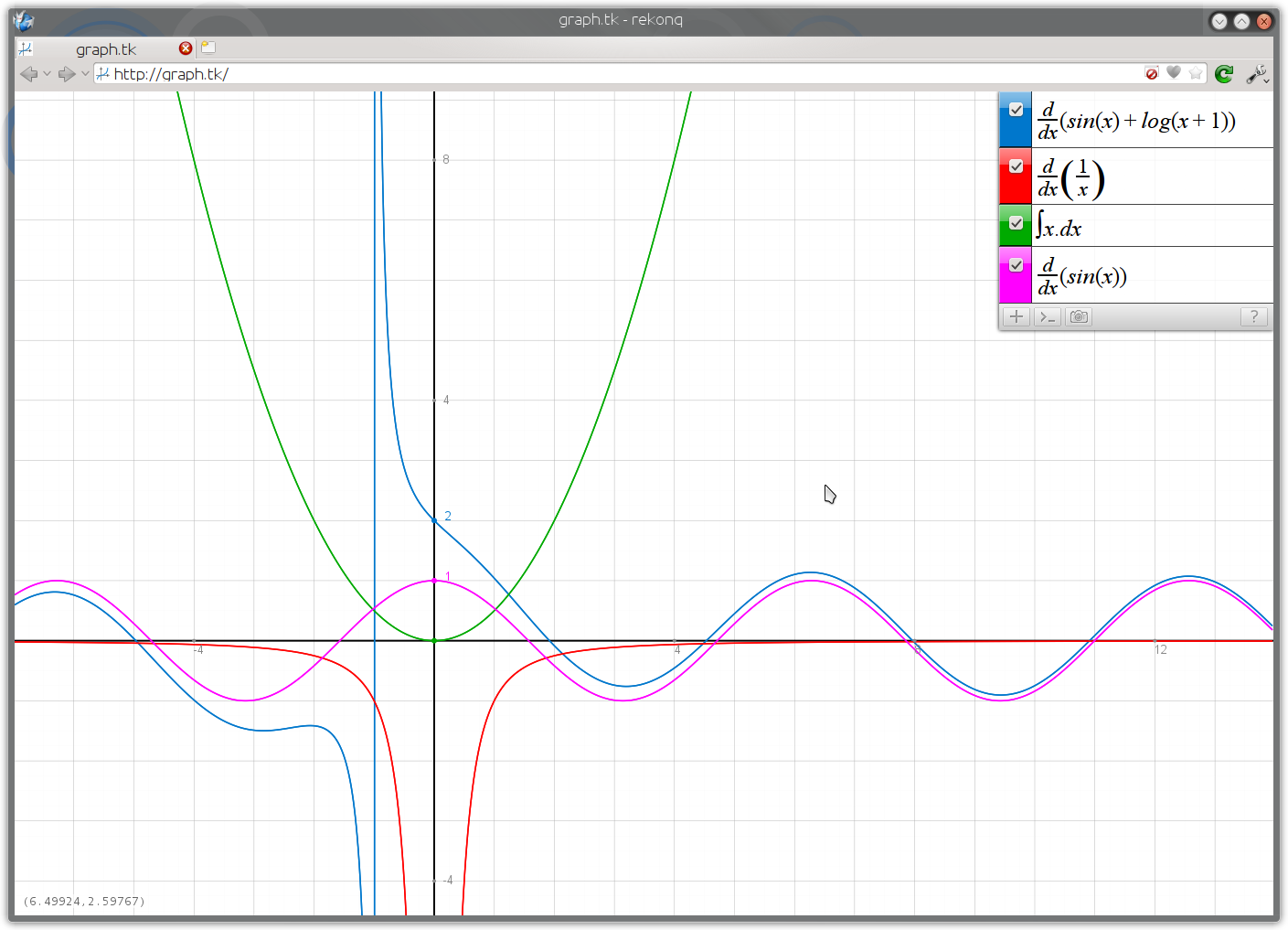The image size is (1288, 930).
Task: Reload the page with the green refresh icon
Action: [x=1224, y=74]
